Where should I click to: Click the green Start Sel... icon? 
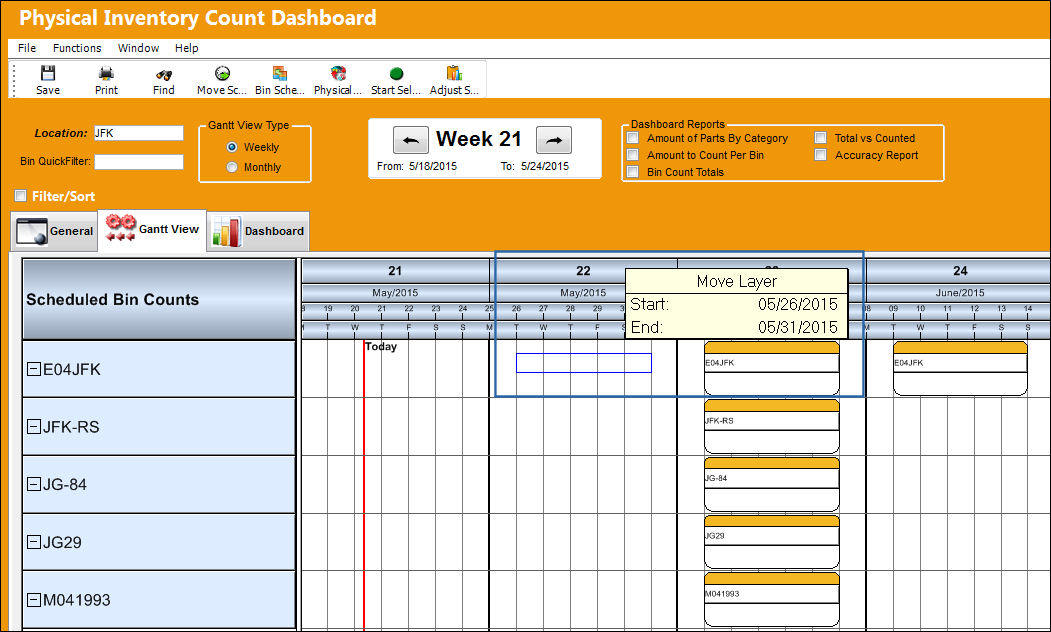(x=396, y=74)
